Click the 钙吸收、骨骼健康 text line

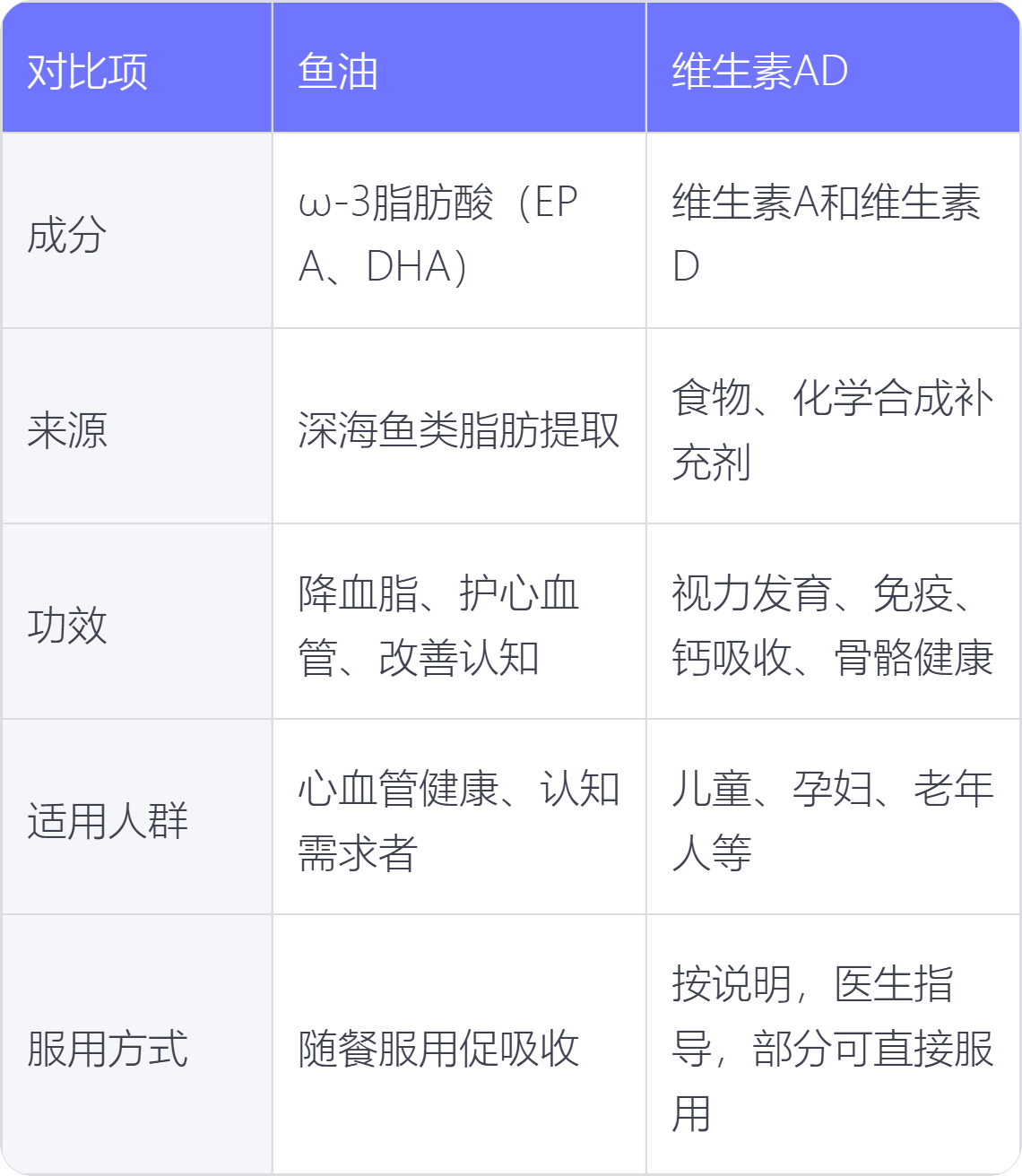coord(833,658)
